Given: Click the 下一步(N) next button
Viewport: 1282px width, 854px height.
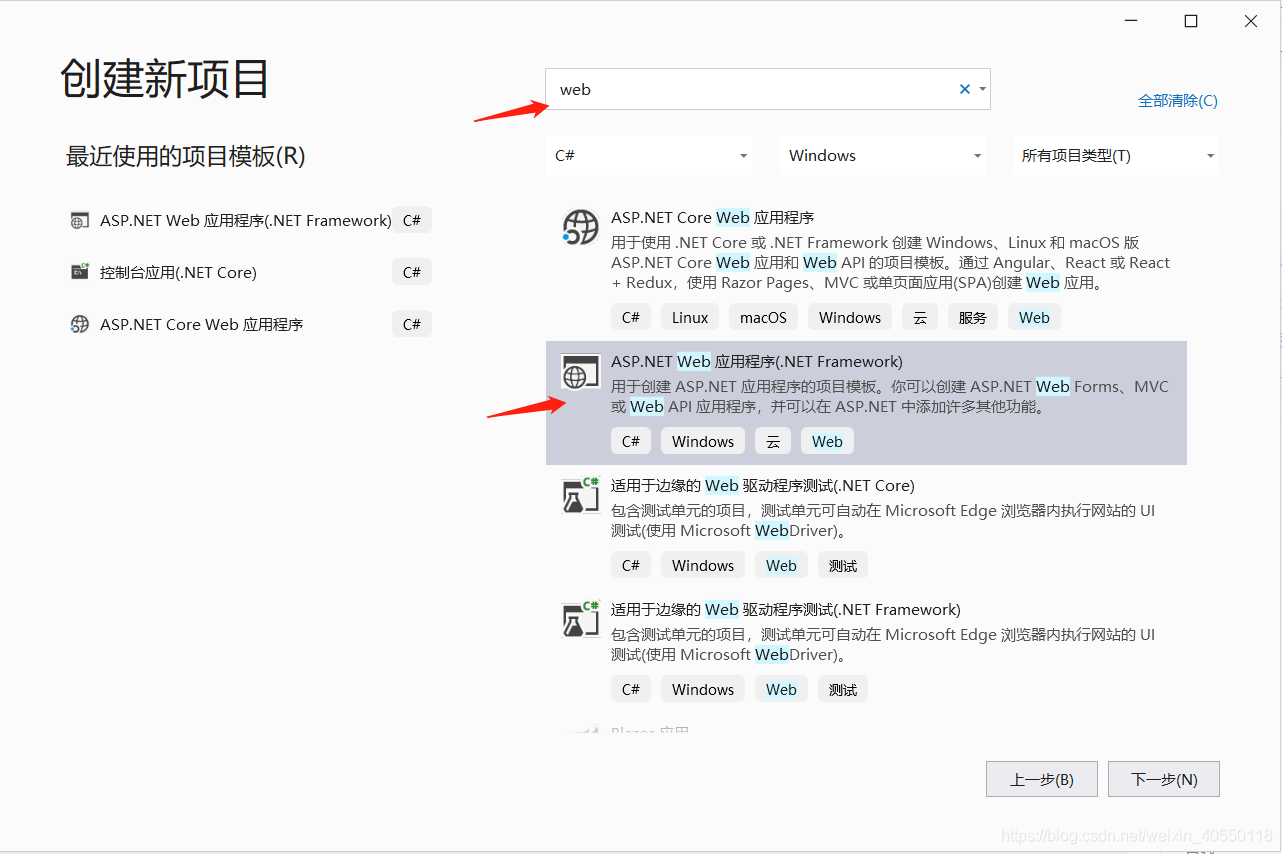Looking at the screenshot, I should [x=1164, y=779].
